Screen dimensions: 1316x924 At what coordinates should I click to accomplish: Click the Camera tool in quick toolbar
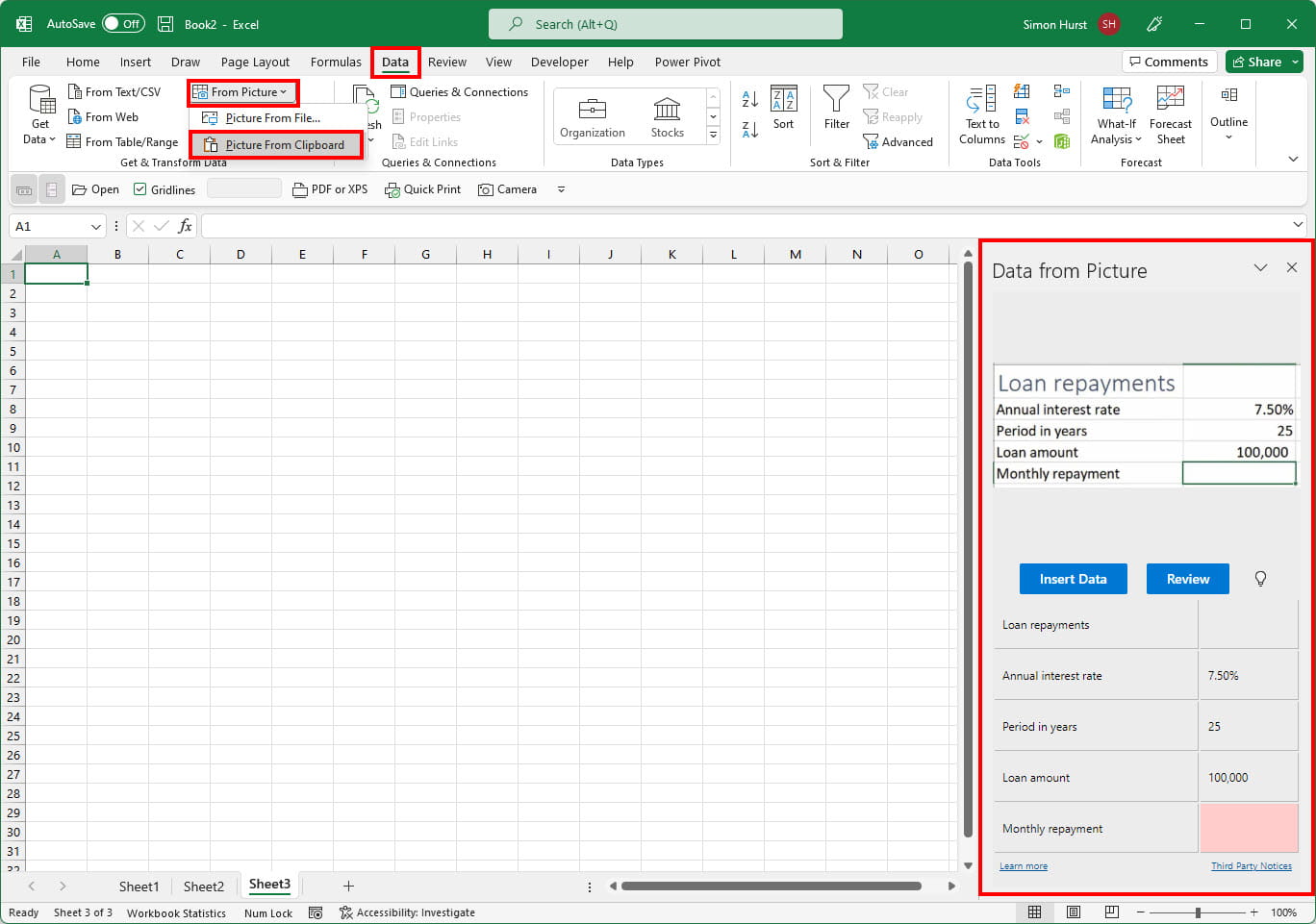(x=507, y=189)
